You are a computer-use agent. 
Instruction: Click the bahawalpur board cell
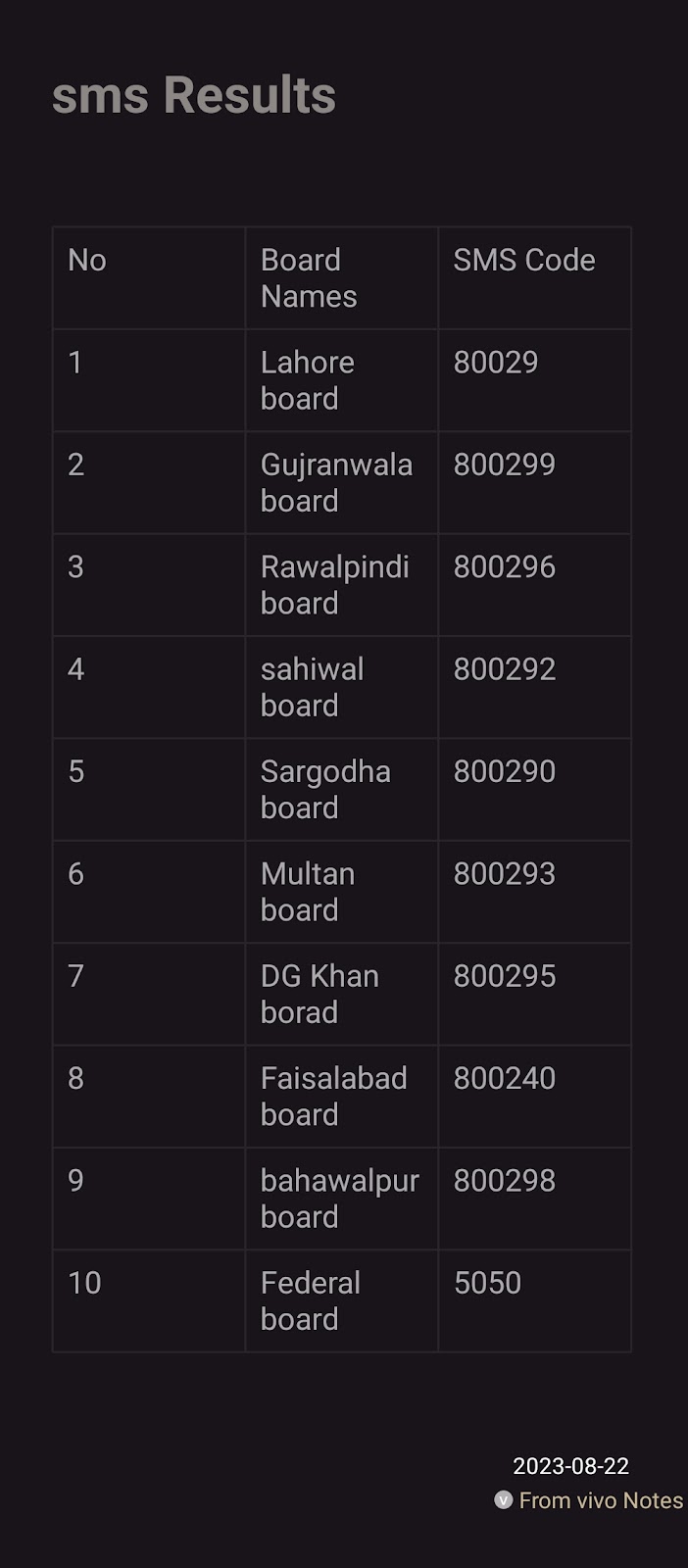341,1199
